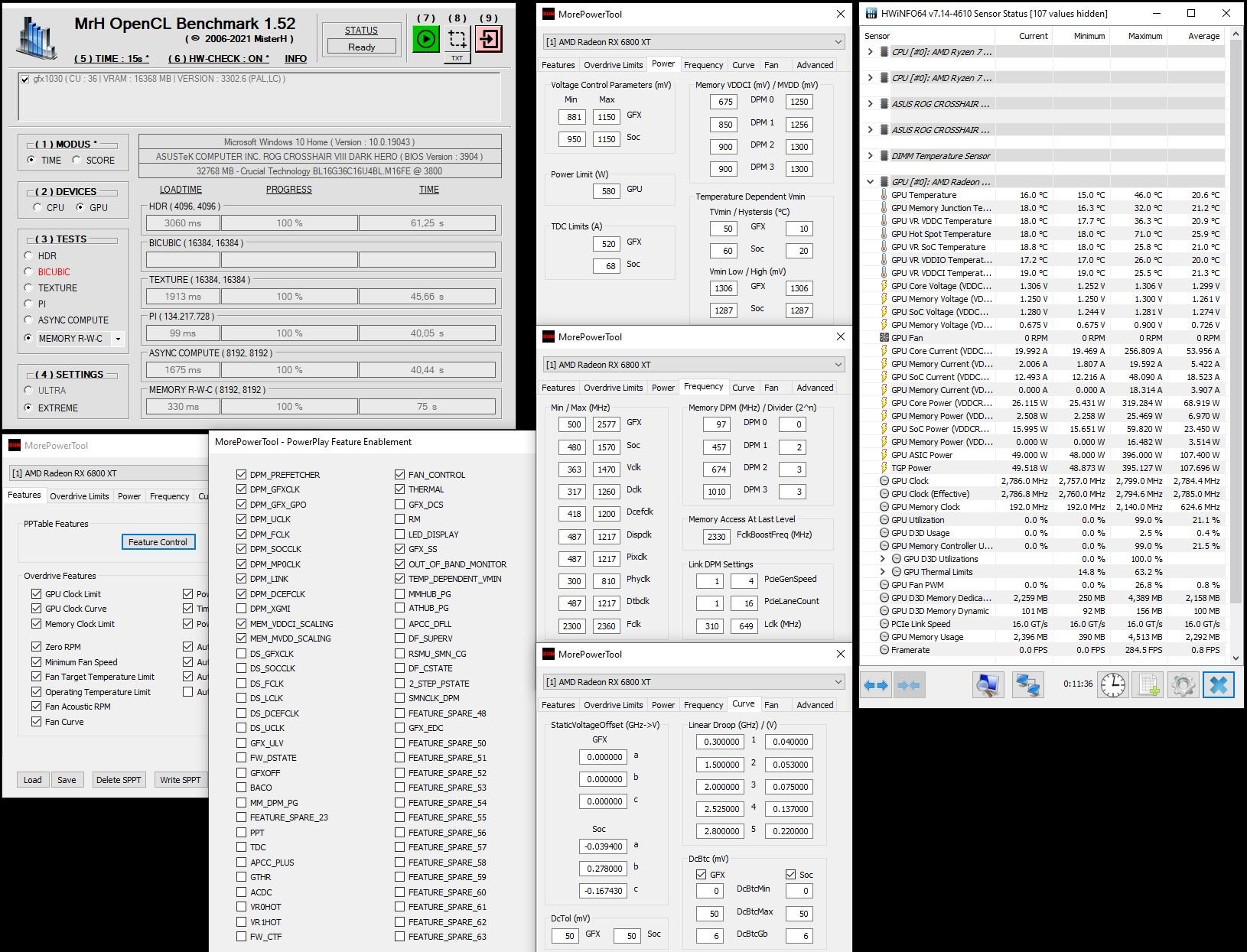Expand the GPU Thermal Limits subgroup
The height and width of the screenshot is (952, 1247).
pos(882,572)
